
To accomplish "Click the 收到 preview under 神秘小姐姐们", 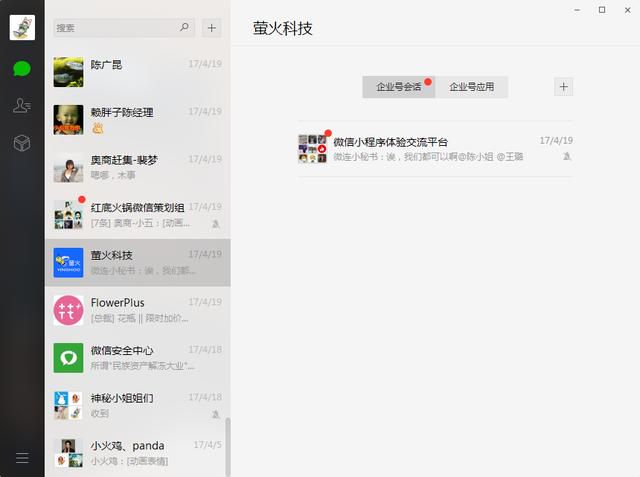I will coord(100,414).
